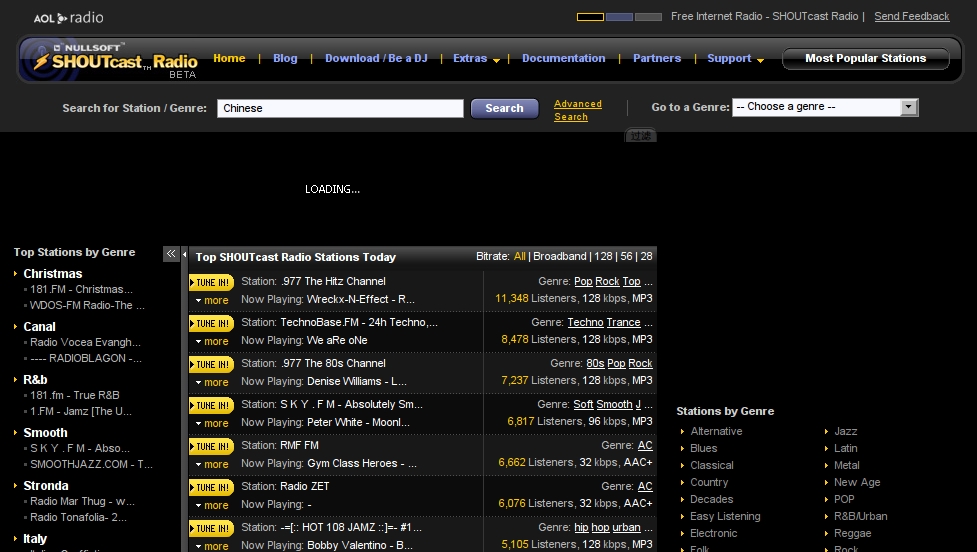Expand the Christmas genre in sidebar
The width and height of the screenshot is (977, 552).
click(52, 274)
